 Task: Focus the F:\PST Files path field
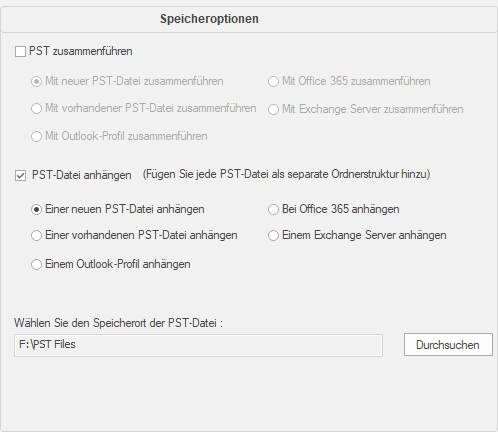(198, 345)
